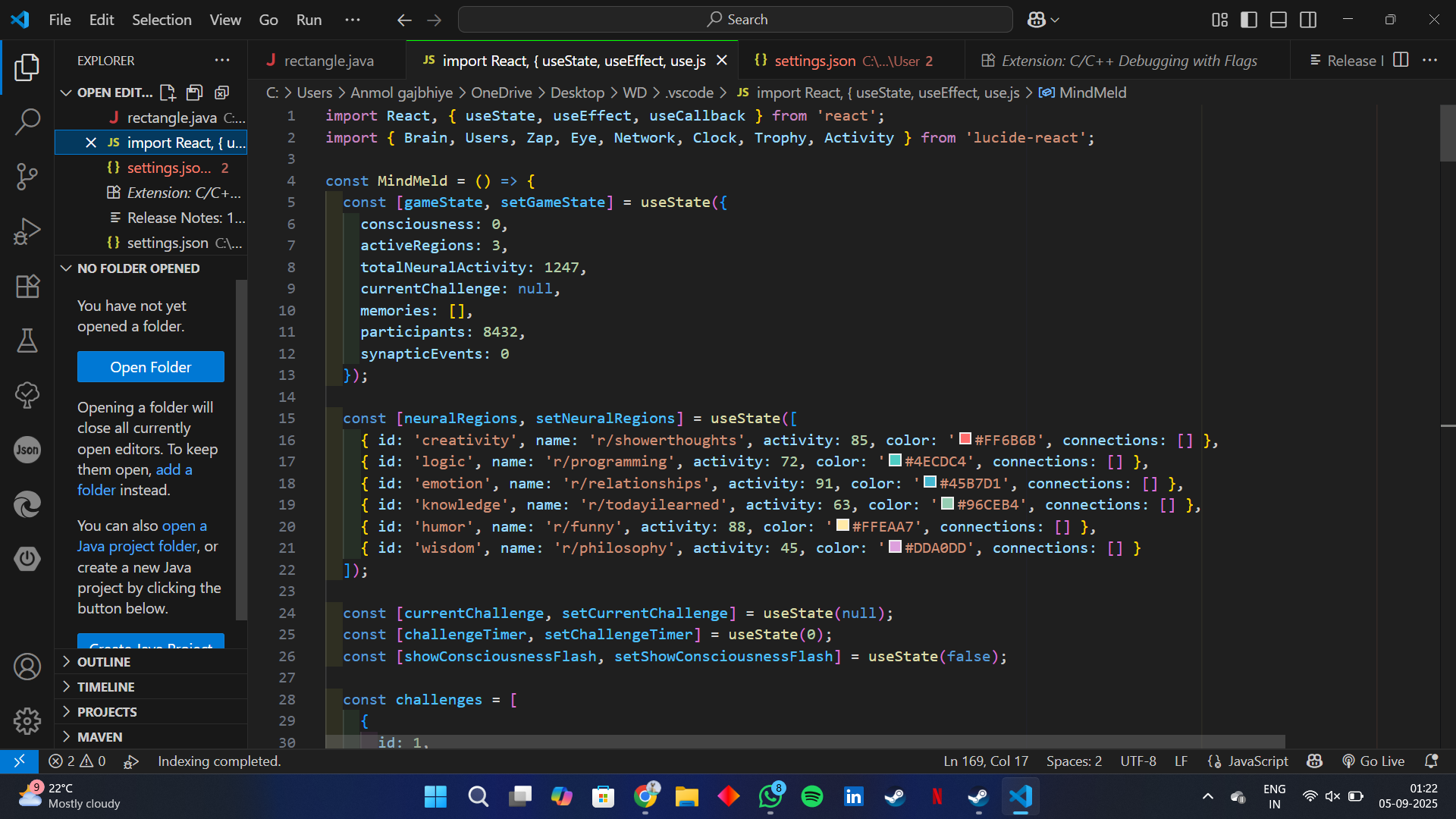Image resolution: width=1456 pixels, height=819 pixels.
Task: Click the Search command center box
Action: pos(736,20)
